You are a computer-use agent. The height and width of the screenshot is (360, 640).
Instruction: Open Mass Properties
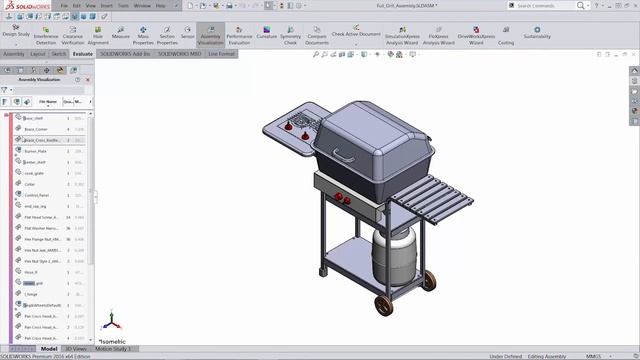143,36
